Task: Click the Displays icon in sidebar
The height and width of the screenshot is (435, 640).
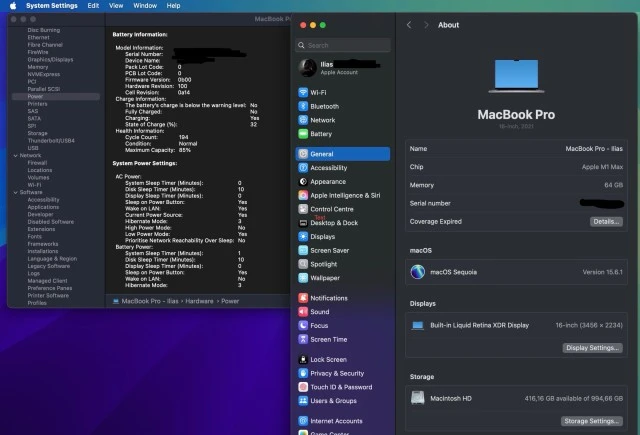Action: (x=303, y=237)
